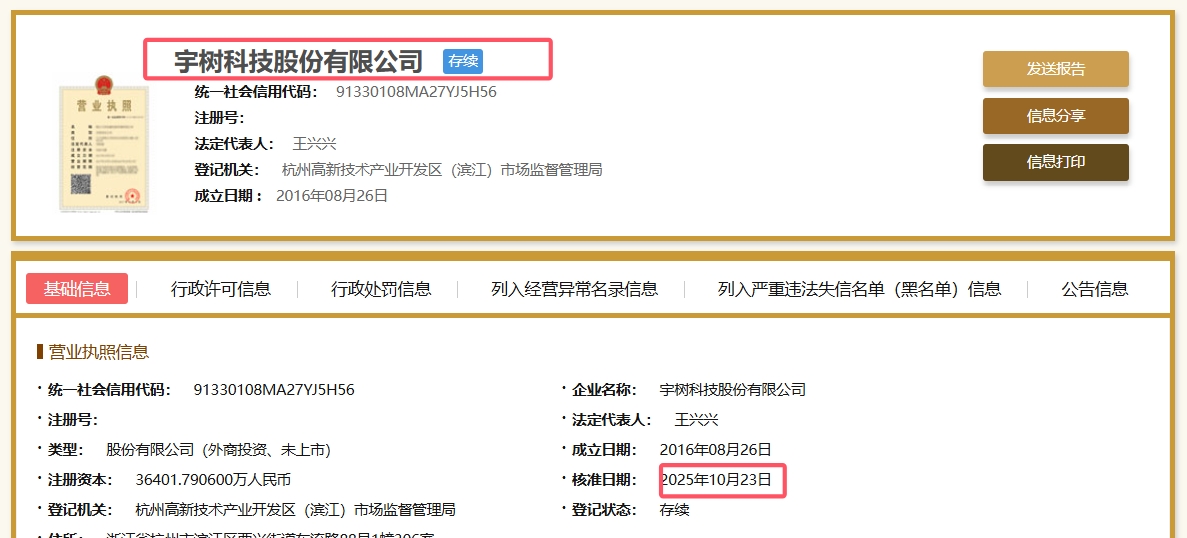Click the 营业执照信息 section heading

(x=98, y=352)
